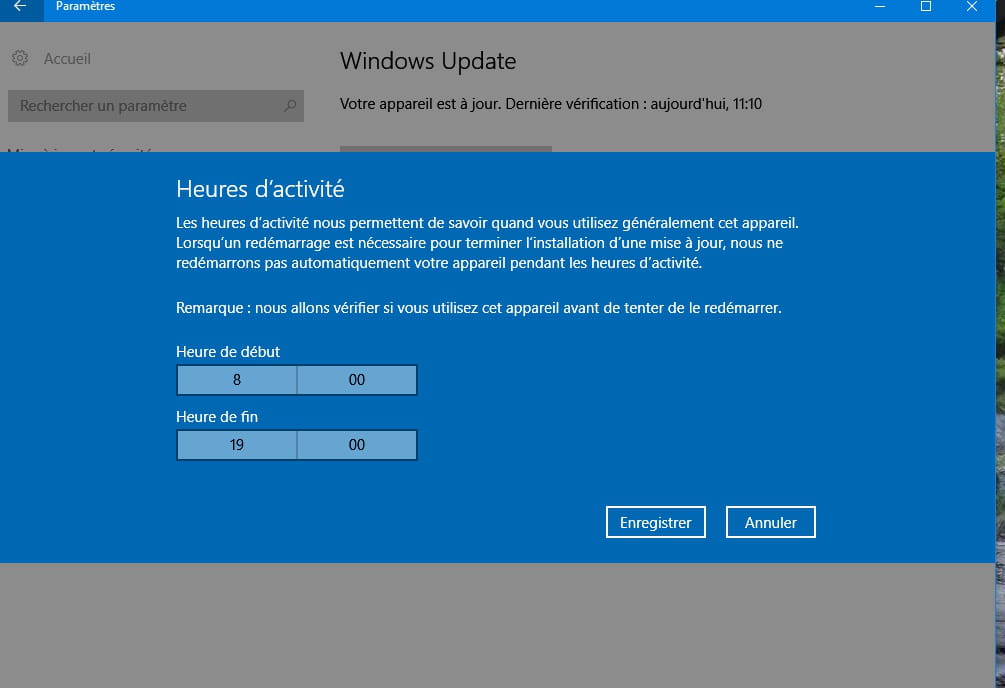This screenshot has width=1005, height=688.
Task: Open the Heure de fin minutes picker
Action: (357, 444)
